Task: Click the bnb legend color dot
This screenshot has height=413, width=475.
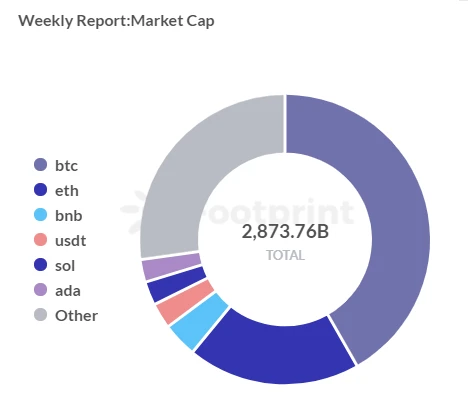Action: [x=41, y=215]
